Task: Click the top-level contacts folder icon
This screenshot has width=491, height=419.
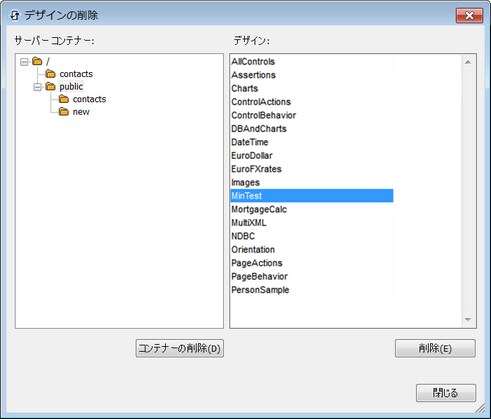Action: (50, 74)
